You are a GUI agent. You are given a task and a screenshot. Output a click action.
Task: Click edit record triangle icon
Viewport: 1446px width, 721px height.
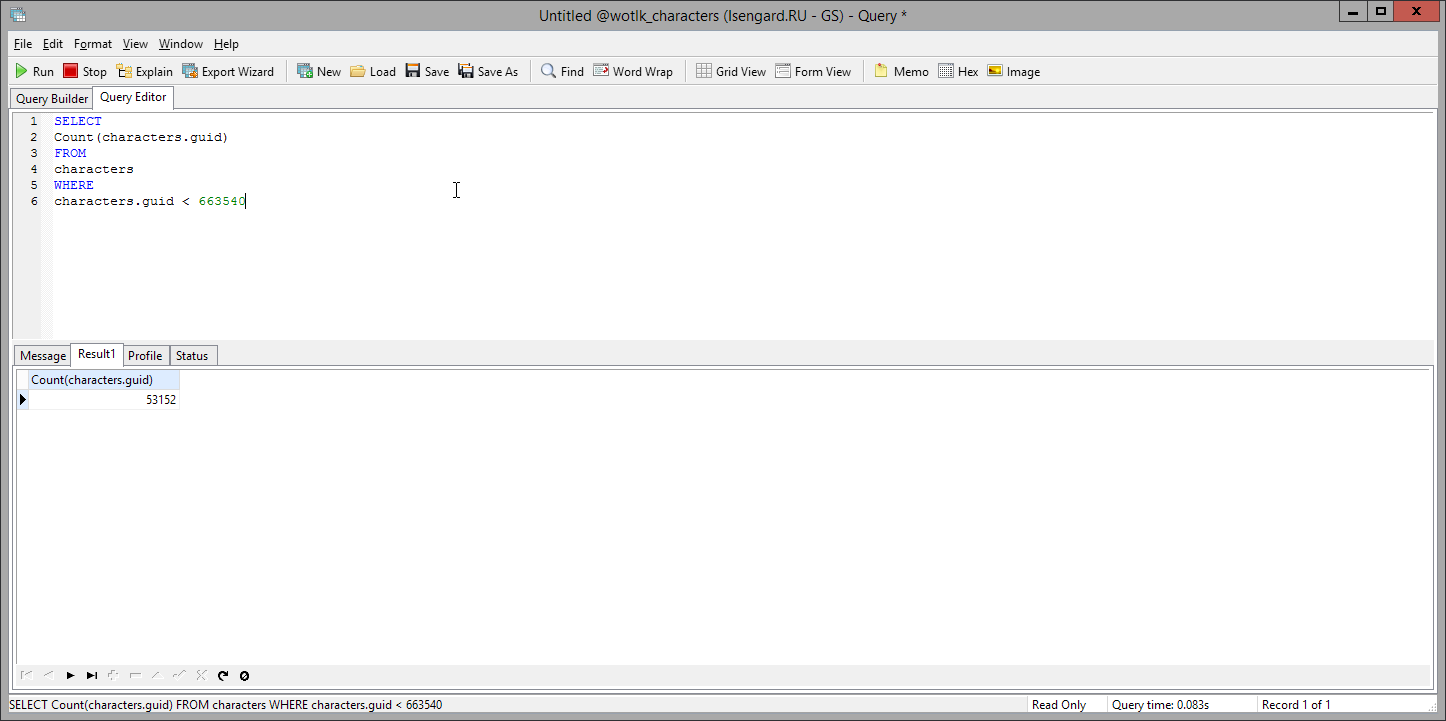157,676
